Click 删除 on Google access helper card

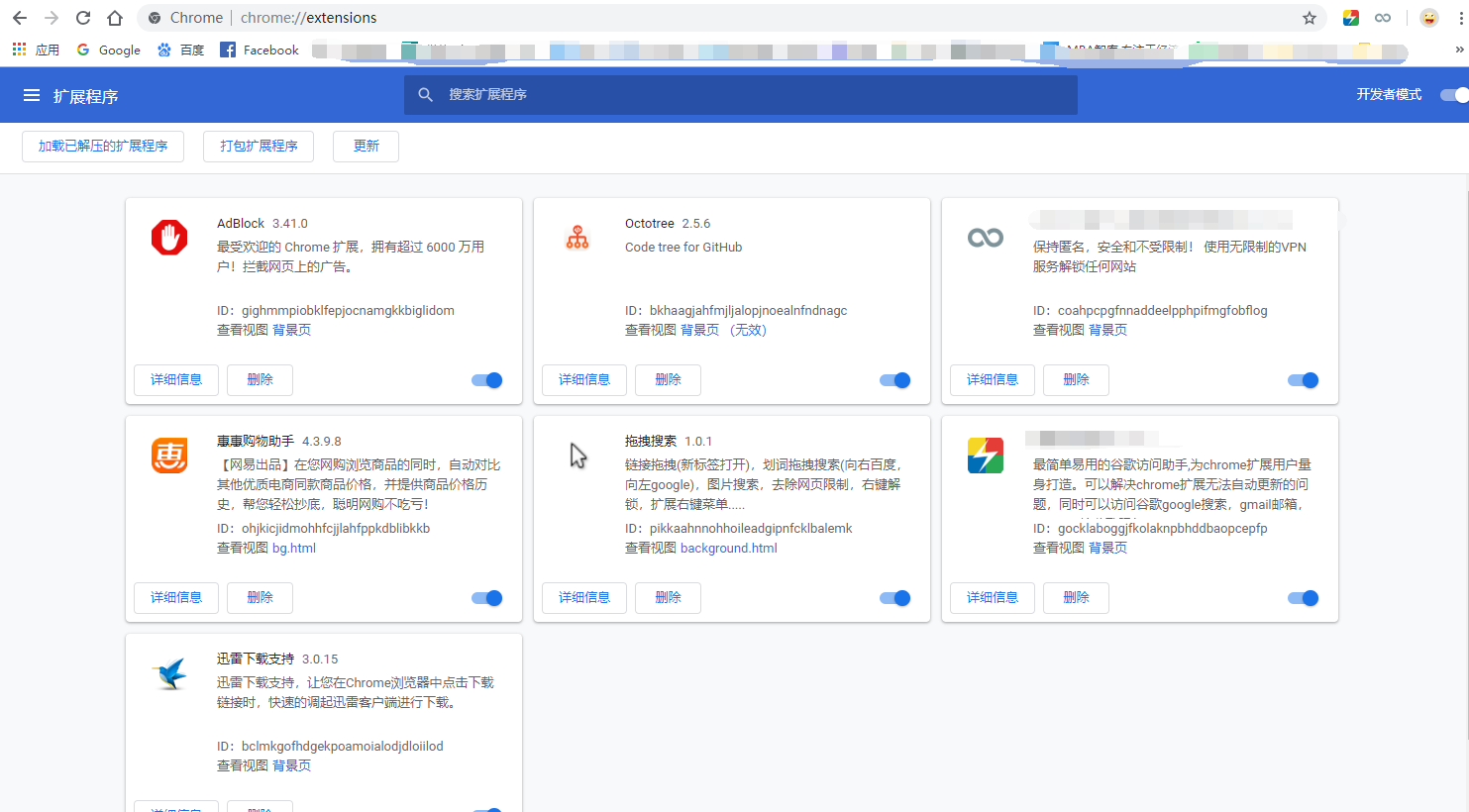coord(1076,598)
